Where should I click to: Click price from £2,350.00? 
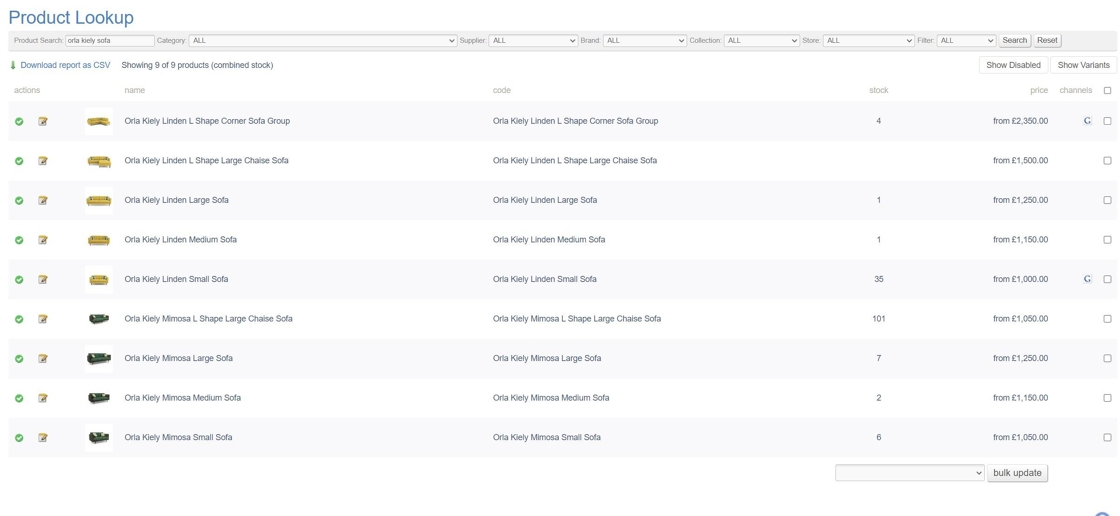point(1021,121)
